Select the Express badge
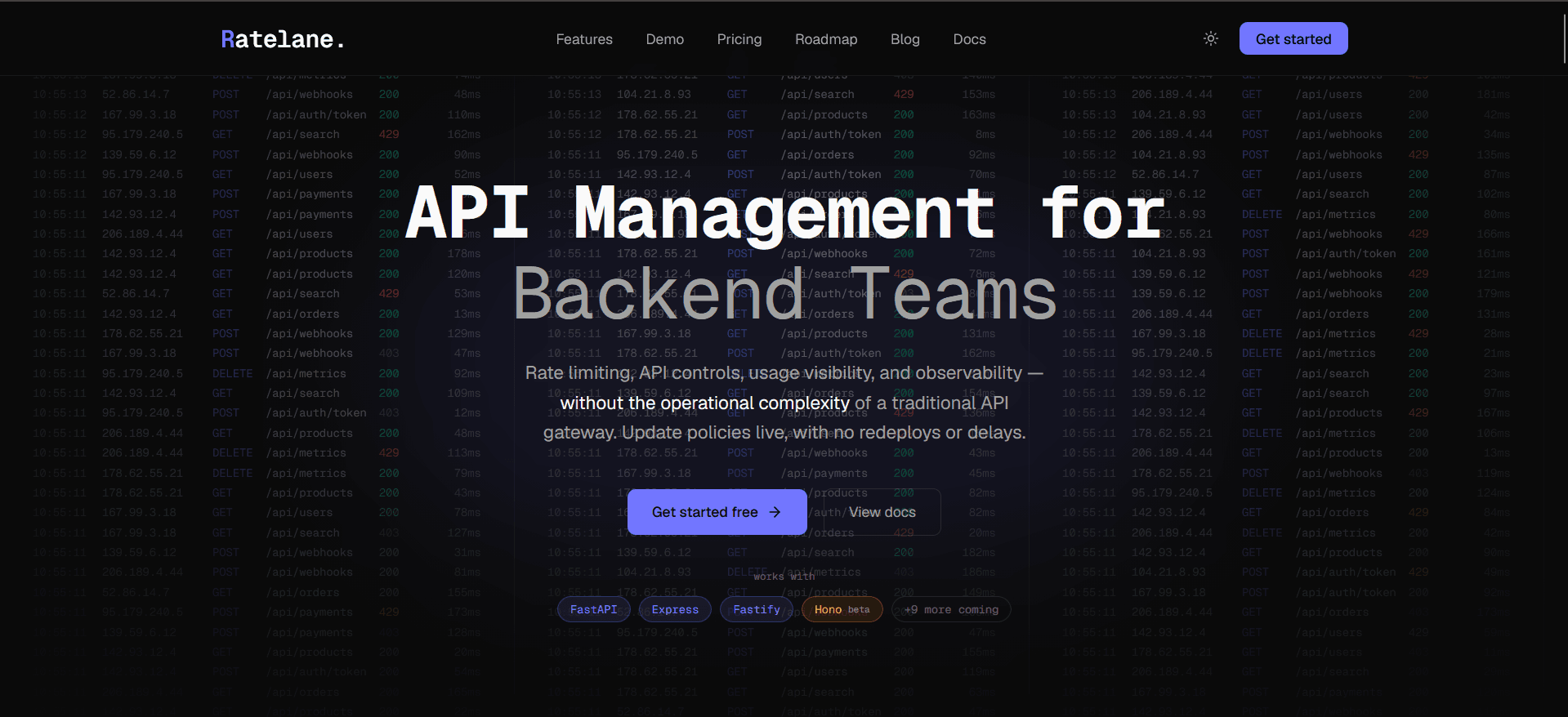Viewport: 1568px width, 717px height. point(675,609)
